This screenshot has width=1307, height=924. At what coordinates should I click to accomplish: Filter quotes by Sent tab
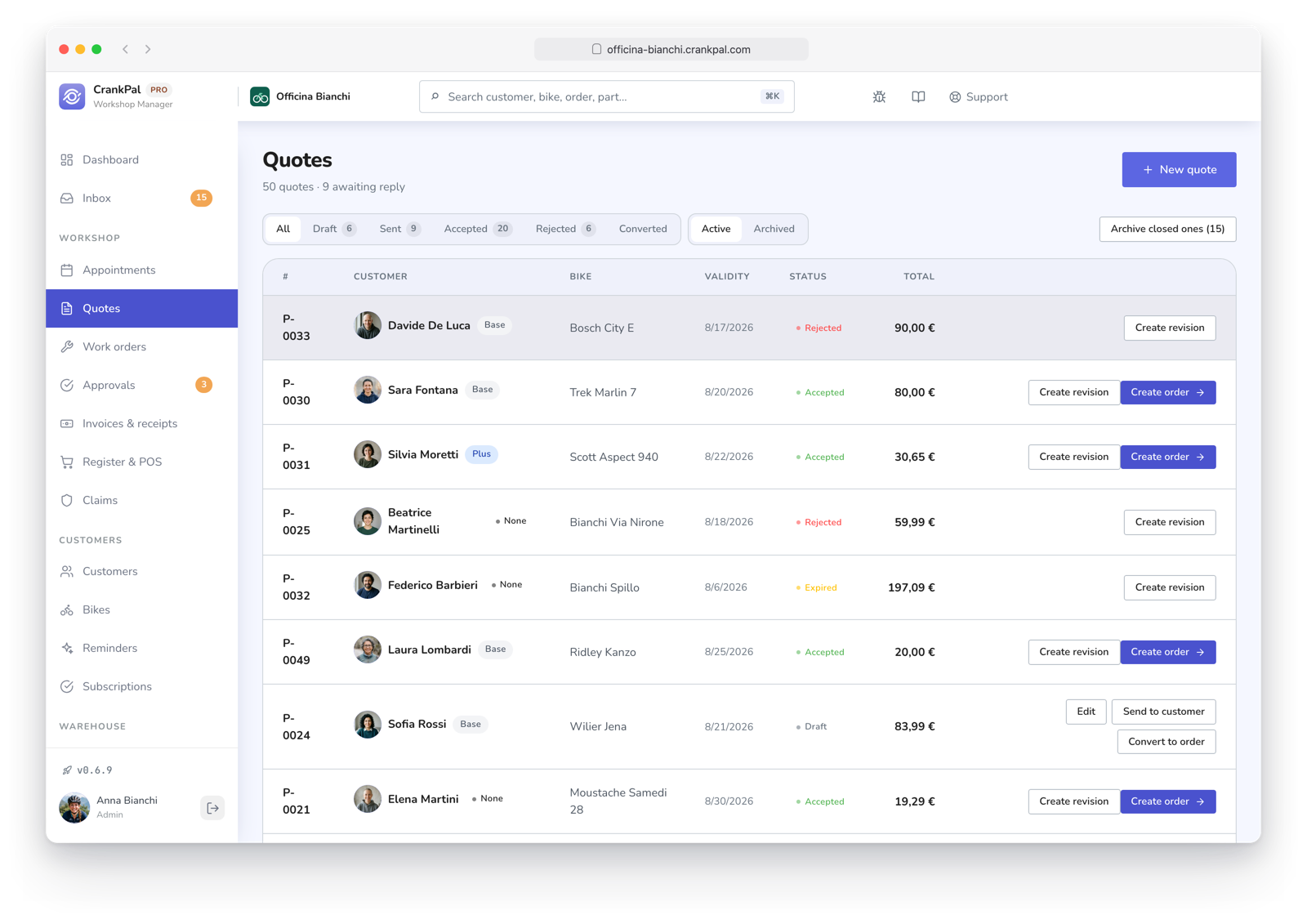399,229
